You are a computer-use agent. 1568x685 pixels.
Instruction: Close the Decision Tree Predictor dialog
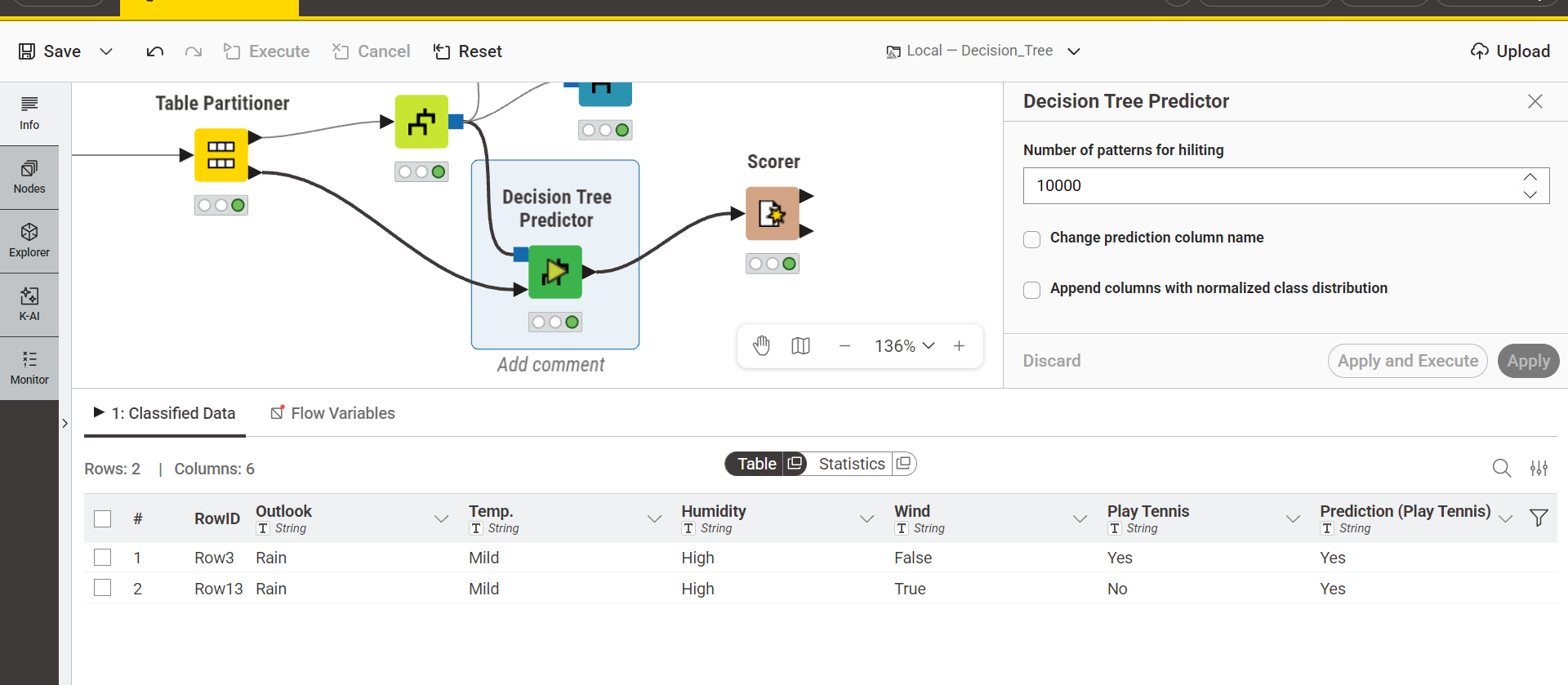(x=1535, y=101)
